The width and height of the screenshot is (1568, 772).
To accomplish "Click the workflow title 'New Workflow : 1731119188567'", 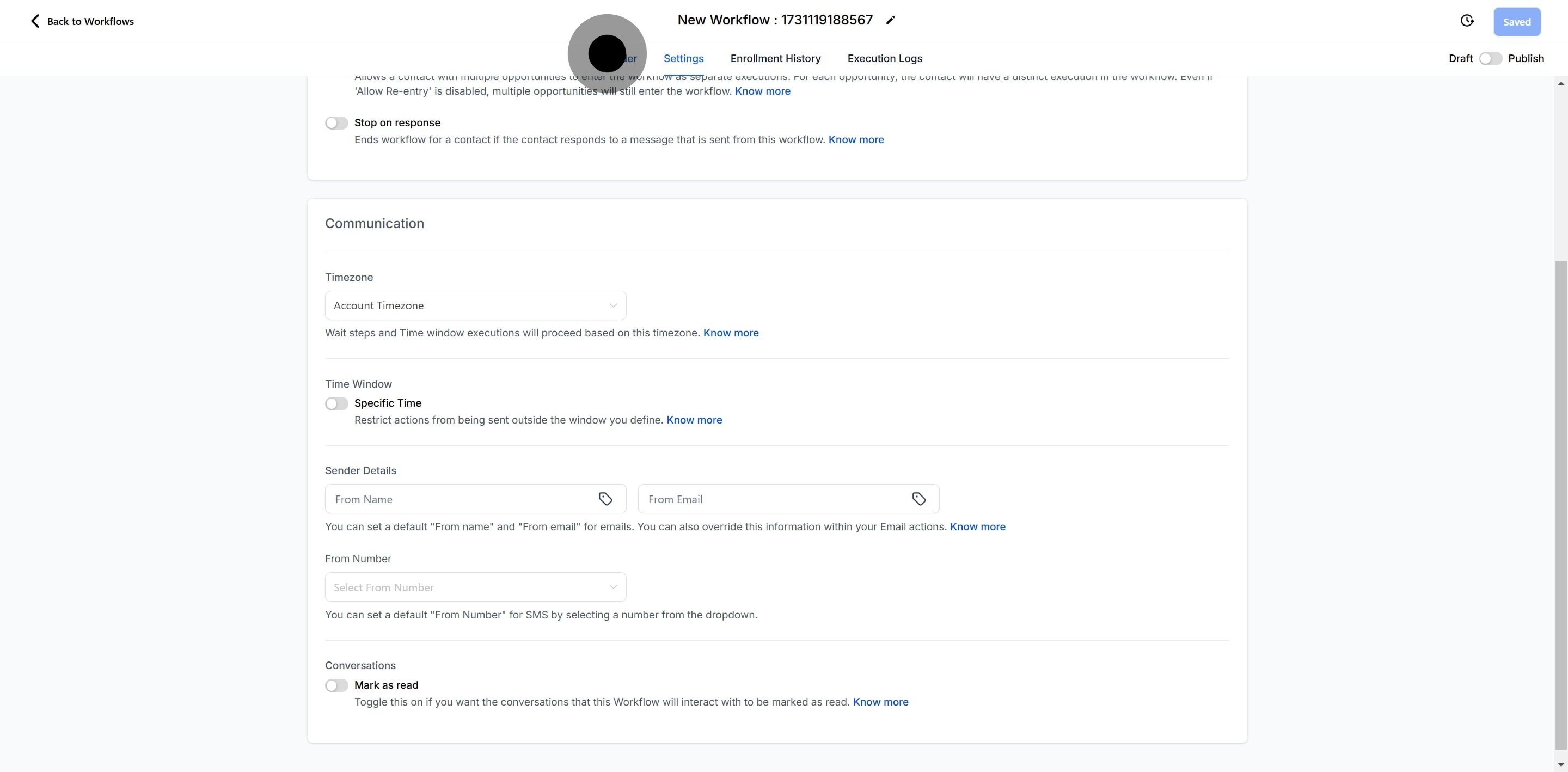I will 775,20.
